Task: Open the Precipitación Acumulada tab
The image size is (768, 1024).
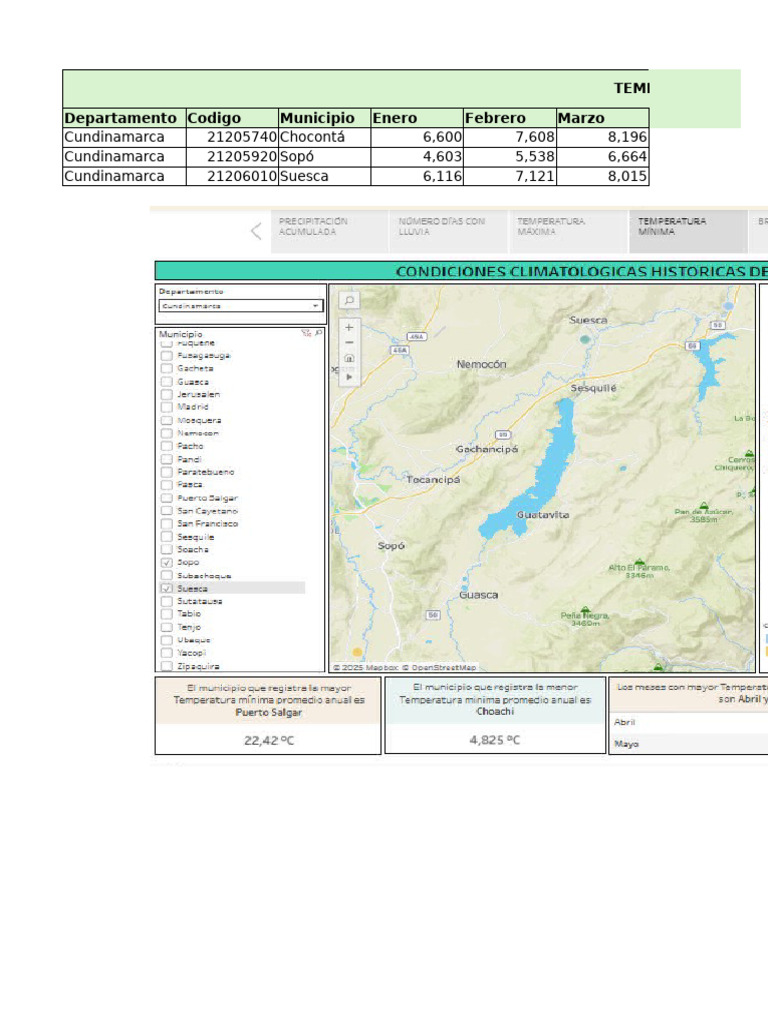Action: [330, 231]
